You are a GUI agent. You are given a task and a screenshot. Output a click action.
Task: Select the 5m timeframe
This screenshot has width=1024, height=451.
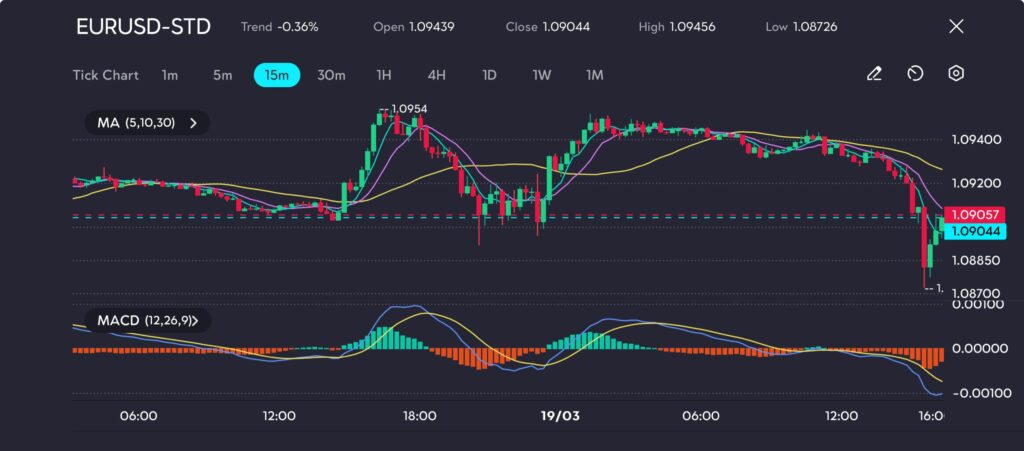222,75
